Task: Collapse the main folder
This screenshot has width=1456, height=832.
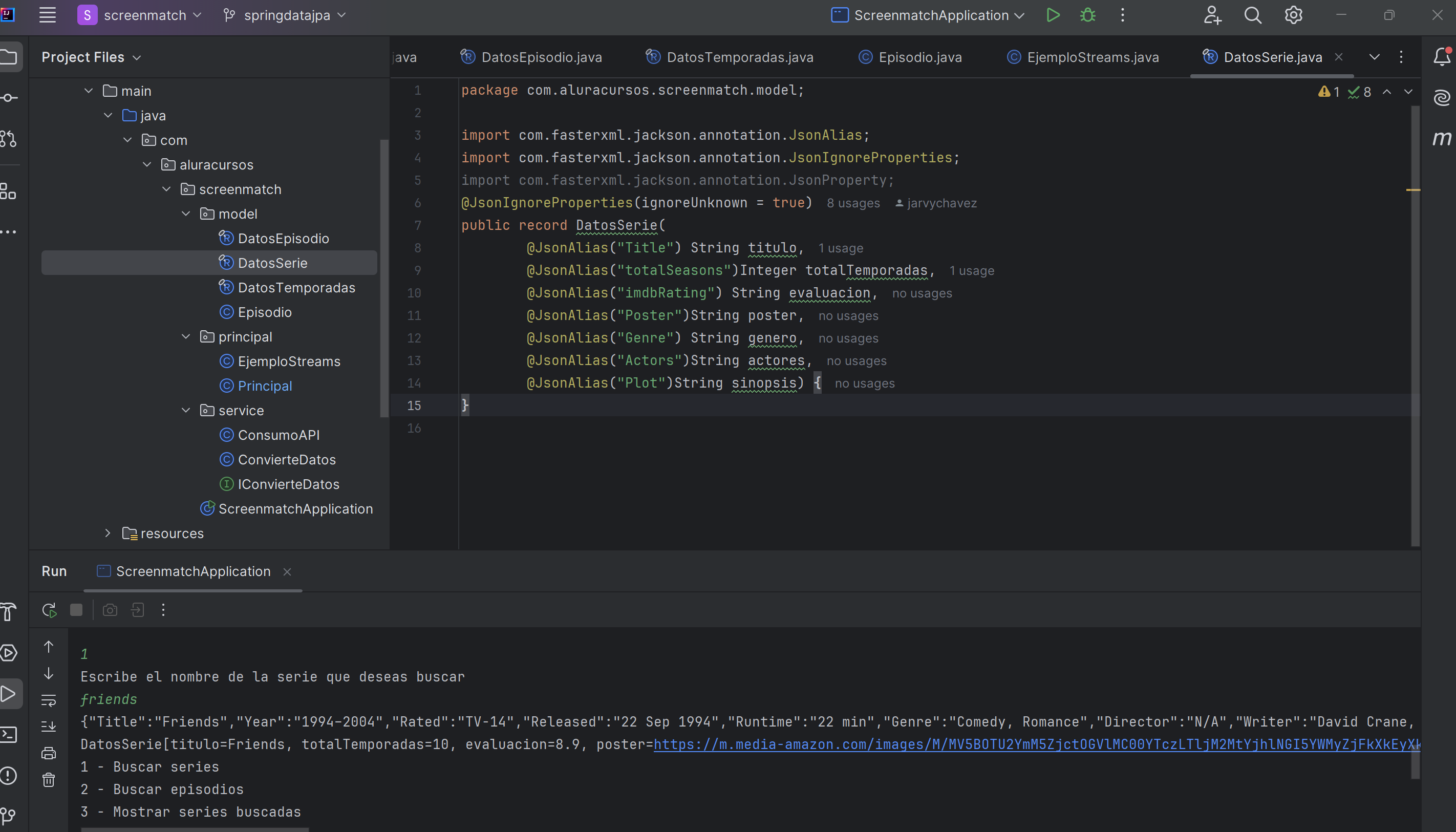Action: [x=89, y=91]
